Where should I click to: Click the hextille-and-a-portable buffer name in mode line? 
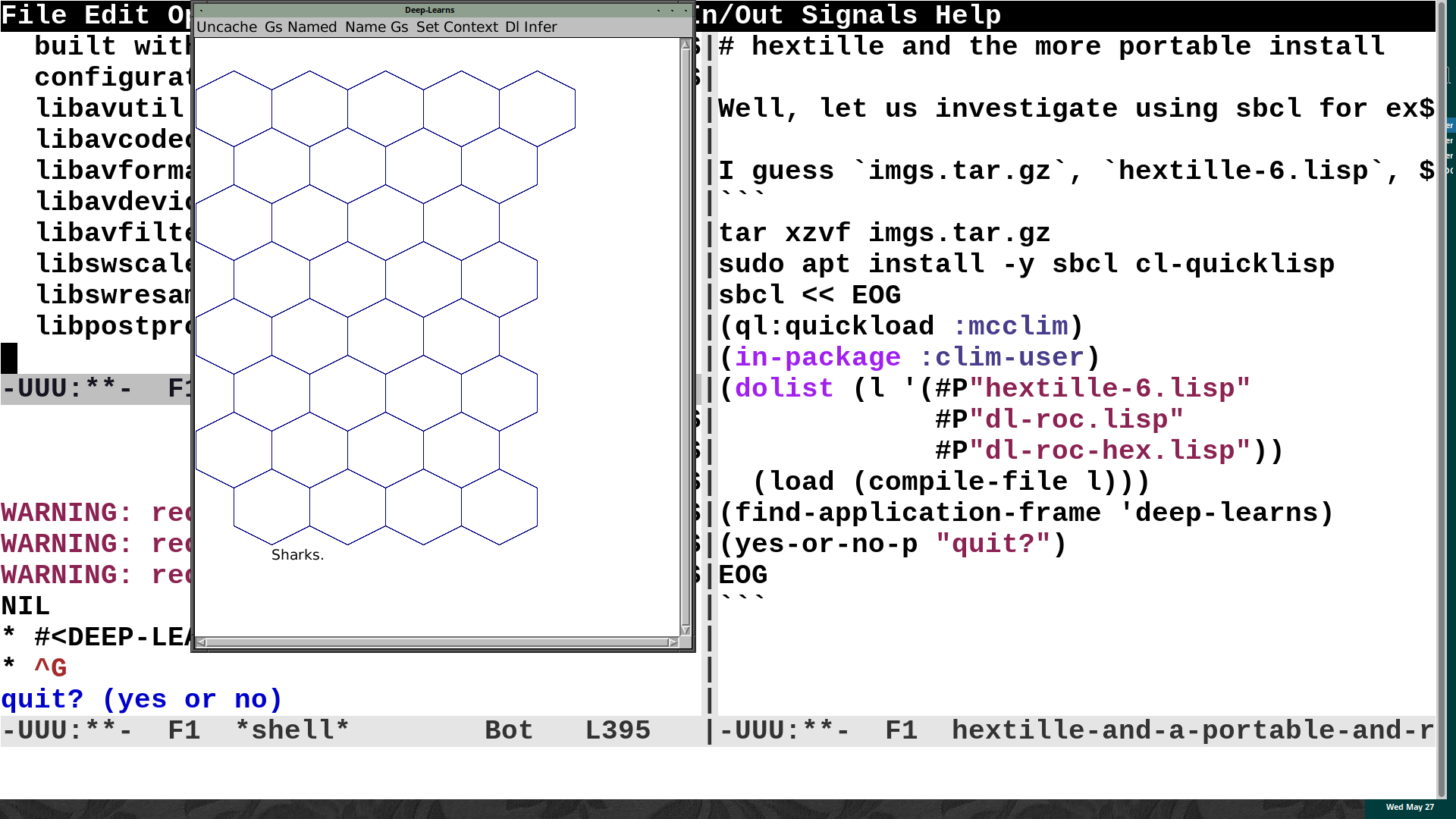(x=1192, y=730)
